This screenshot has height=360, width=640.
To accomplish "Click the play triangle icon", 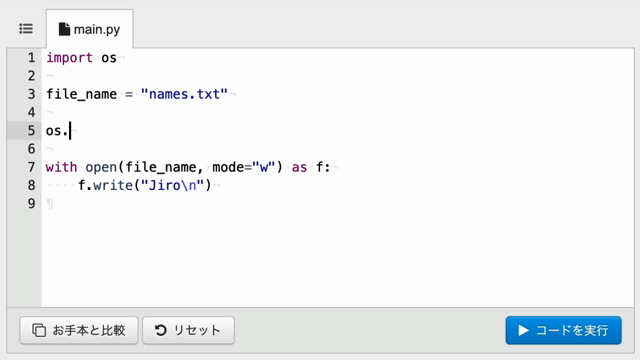I will (523, 330).
